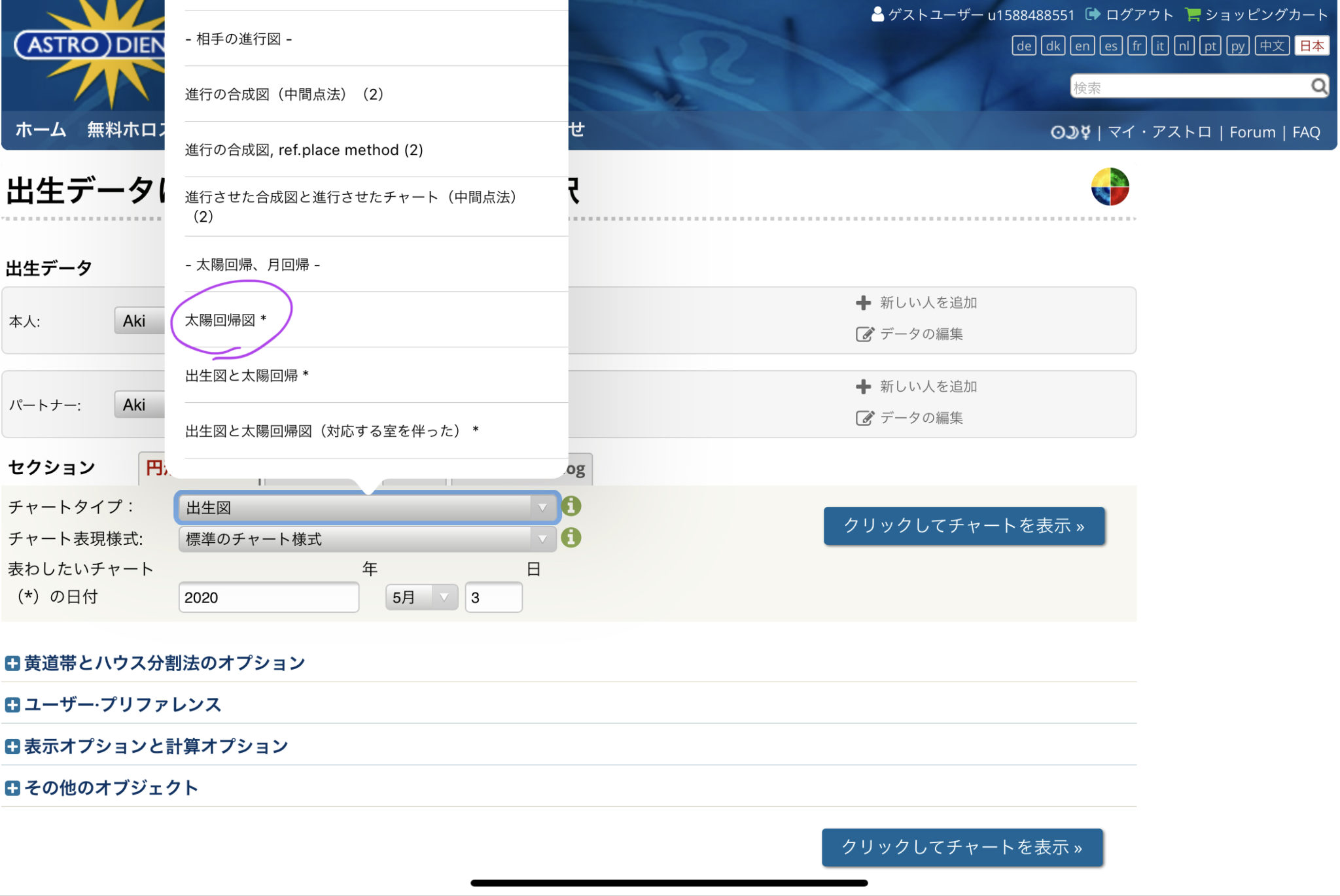Click the logout arrow icon
This screenshot has width=1340, height=896.
pos(1092,14)
